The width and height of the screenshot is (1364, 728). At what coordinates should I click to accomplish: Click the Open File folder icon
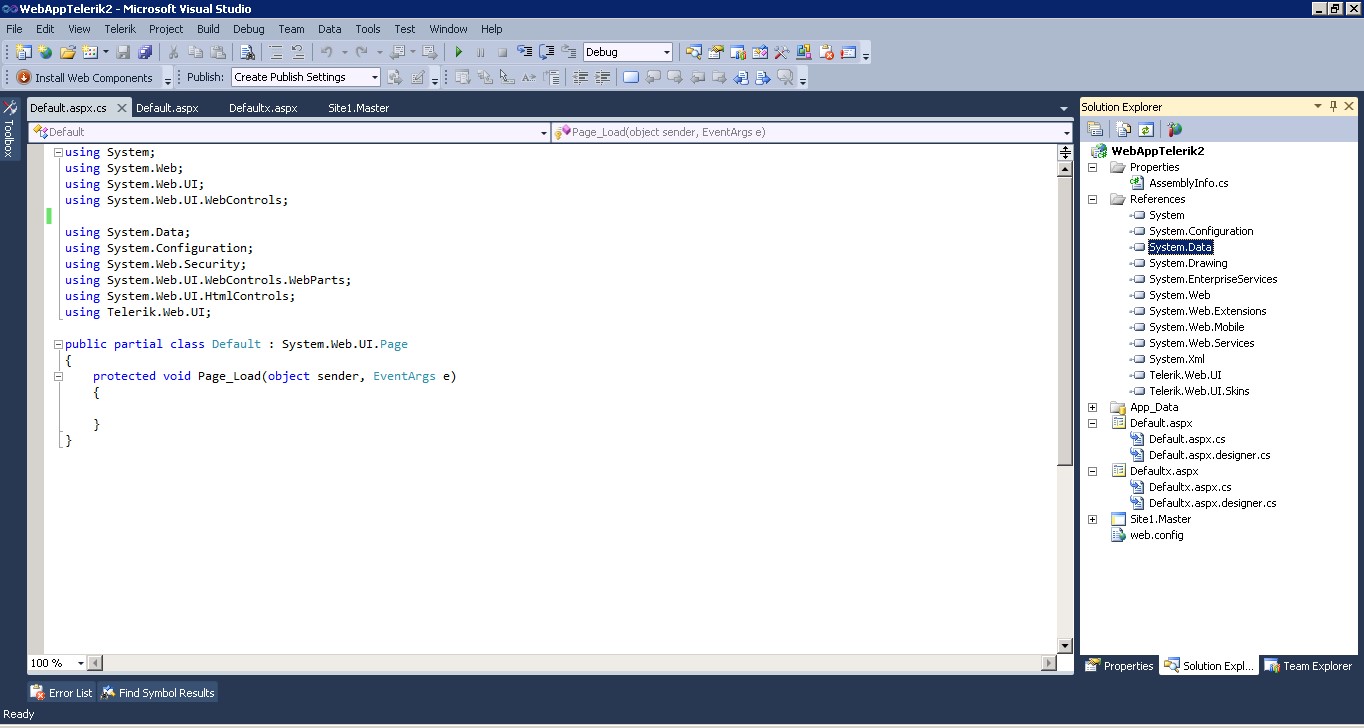tap(68, 52)
